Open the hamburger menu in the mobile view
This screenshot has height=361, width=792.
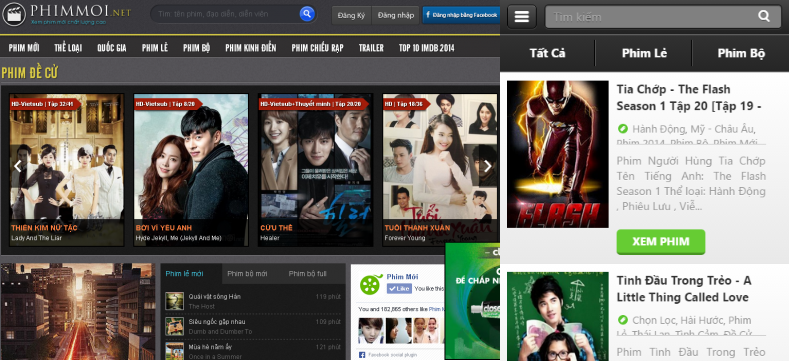pos(522,16)
